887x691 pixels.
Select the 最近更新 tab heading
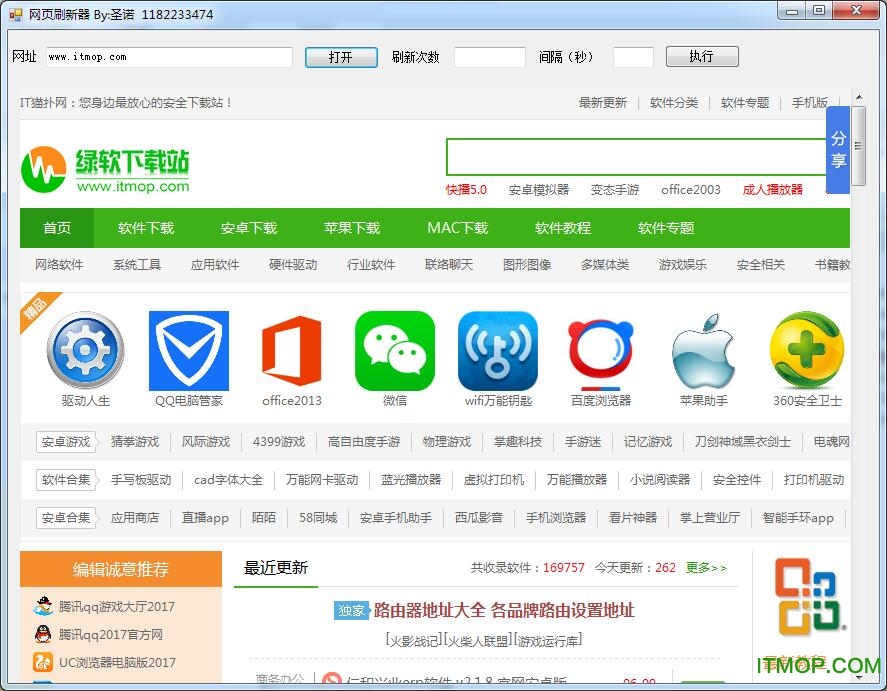coord(276,568)
